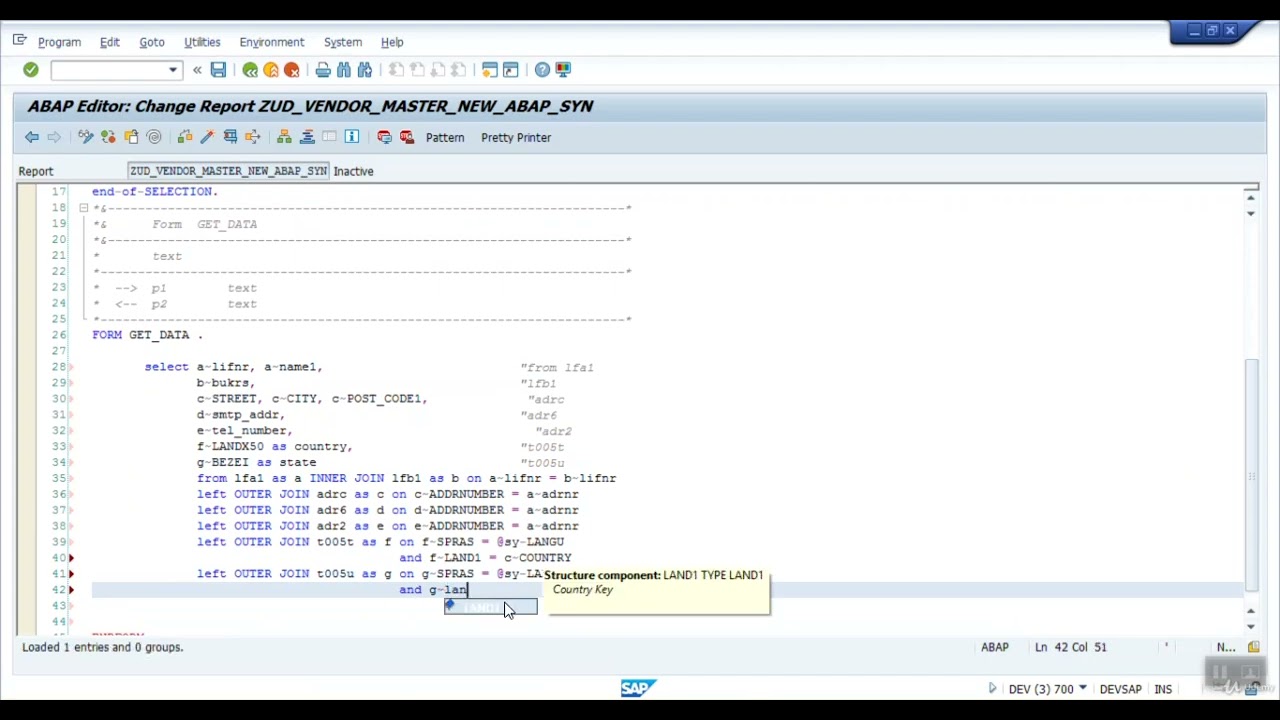Open the Program menu
Viewport: 1280px width, 720px height.
59,42
